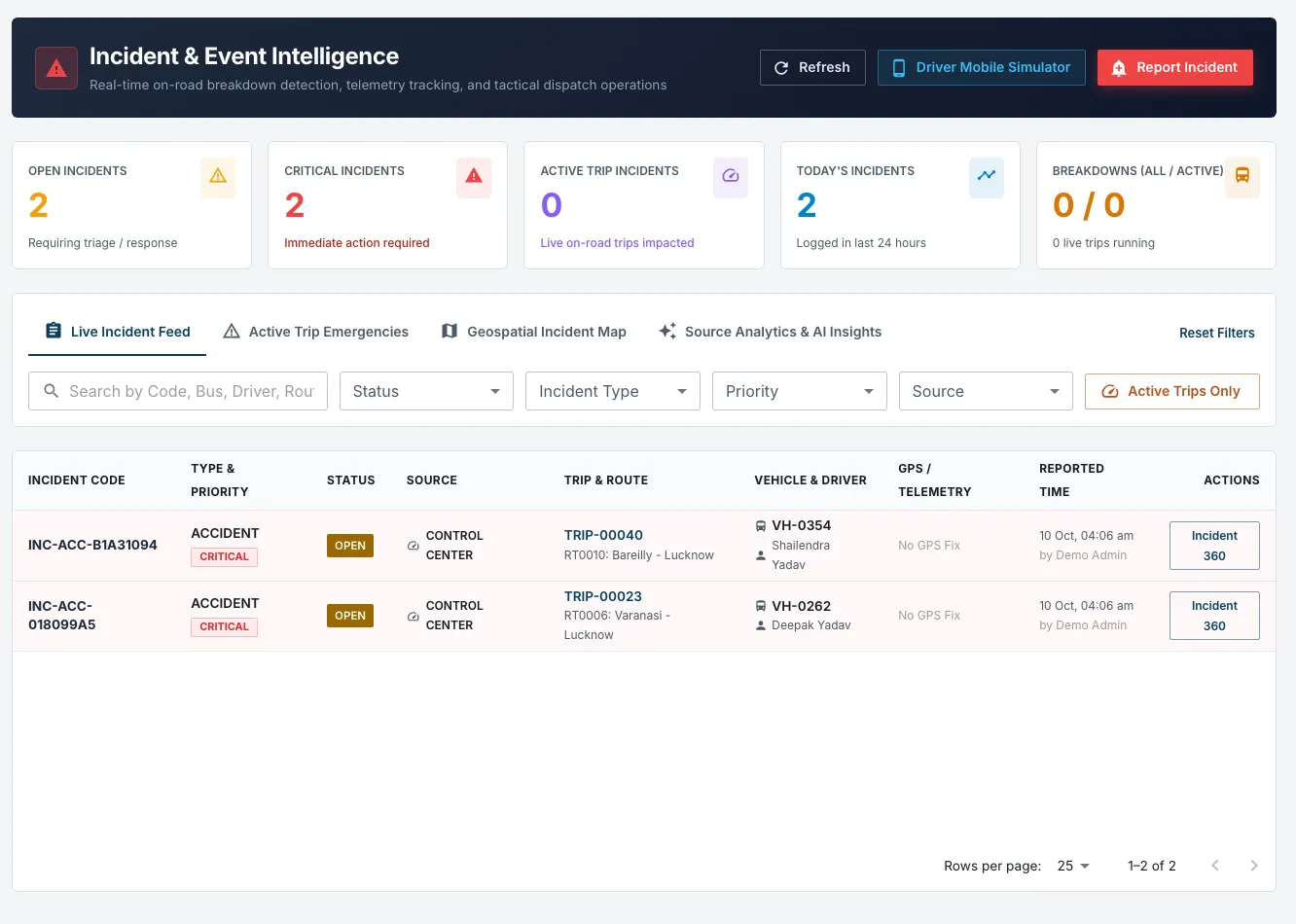The height and width of the screenshot is (924, 1296).
Task: Open the Source filter dropdown
Action: tap(986, 391)
